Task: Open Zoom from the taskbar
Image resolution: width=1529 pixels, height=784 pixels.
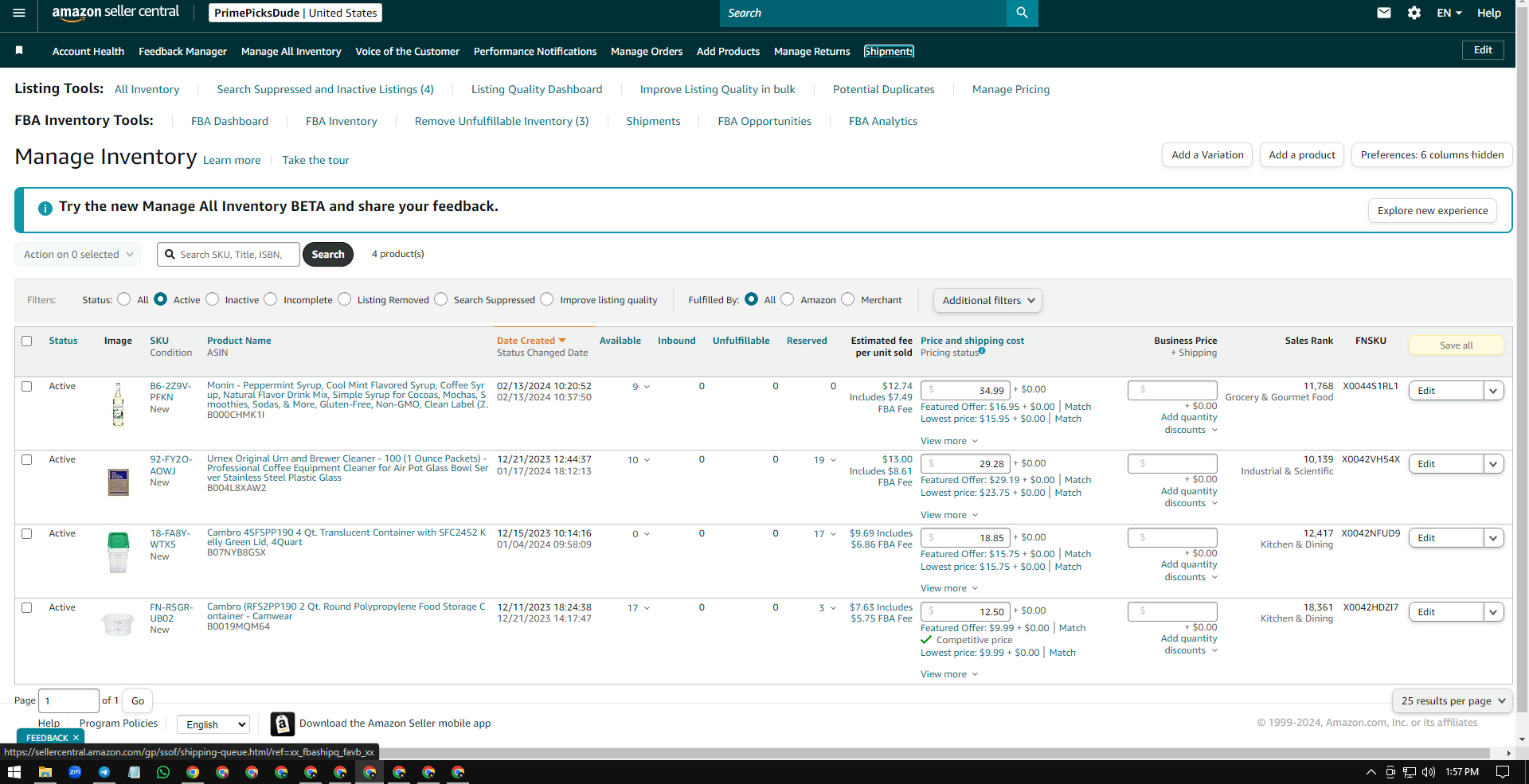Action: click(x=75, y=772)
